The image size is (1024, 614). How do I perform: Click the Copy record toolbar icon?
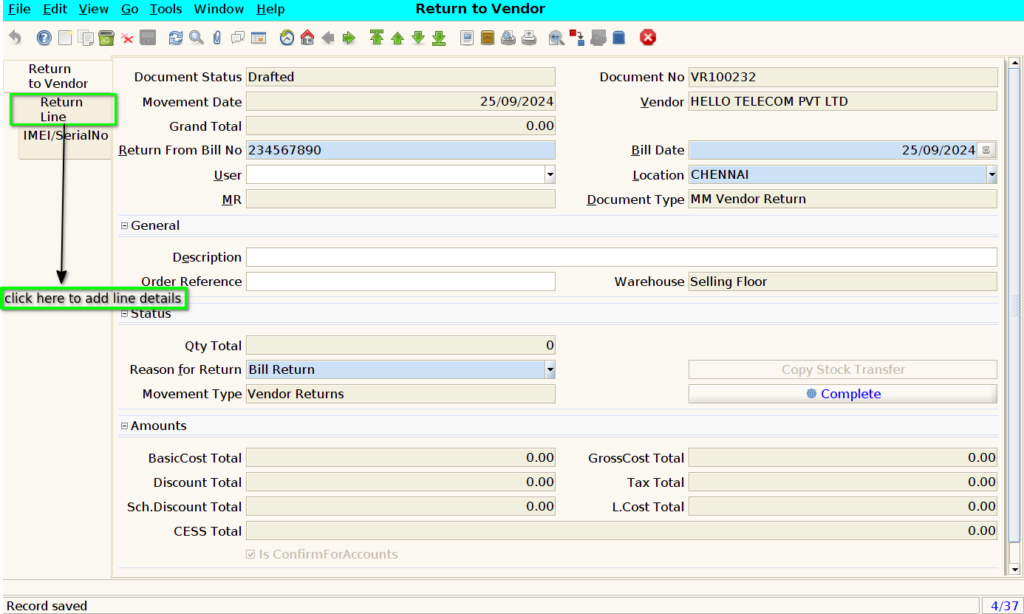click(x=86, y=38)
